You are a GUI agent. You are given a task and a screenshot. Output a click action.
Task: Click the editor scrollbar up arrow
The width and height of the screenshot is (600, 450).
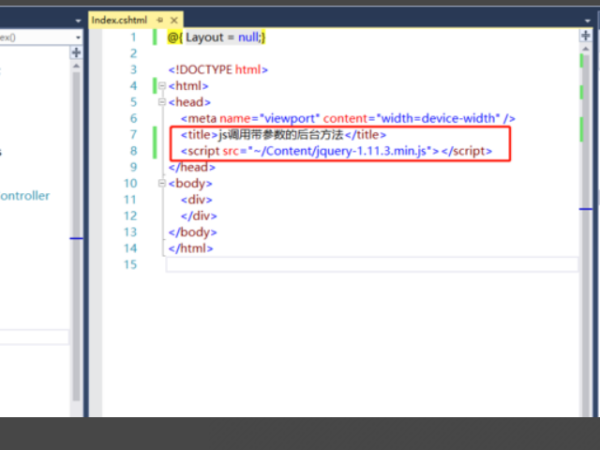point(585,49)
